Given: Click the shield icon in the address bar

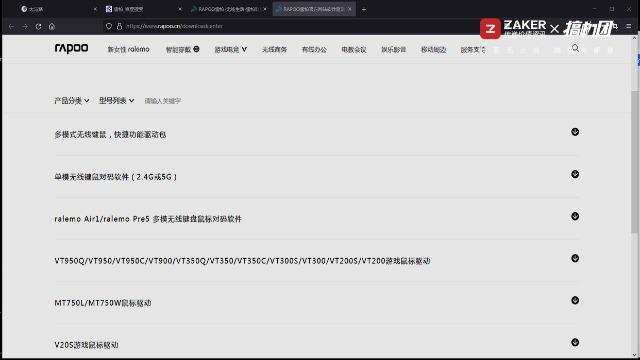Looking at the screenshot, I should [109, 26].
